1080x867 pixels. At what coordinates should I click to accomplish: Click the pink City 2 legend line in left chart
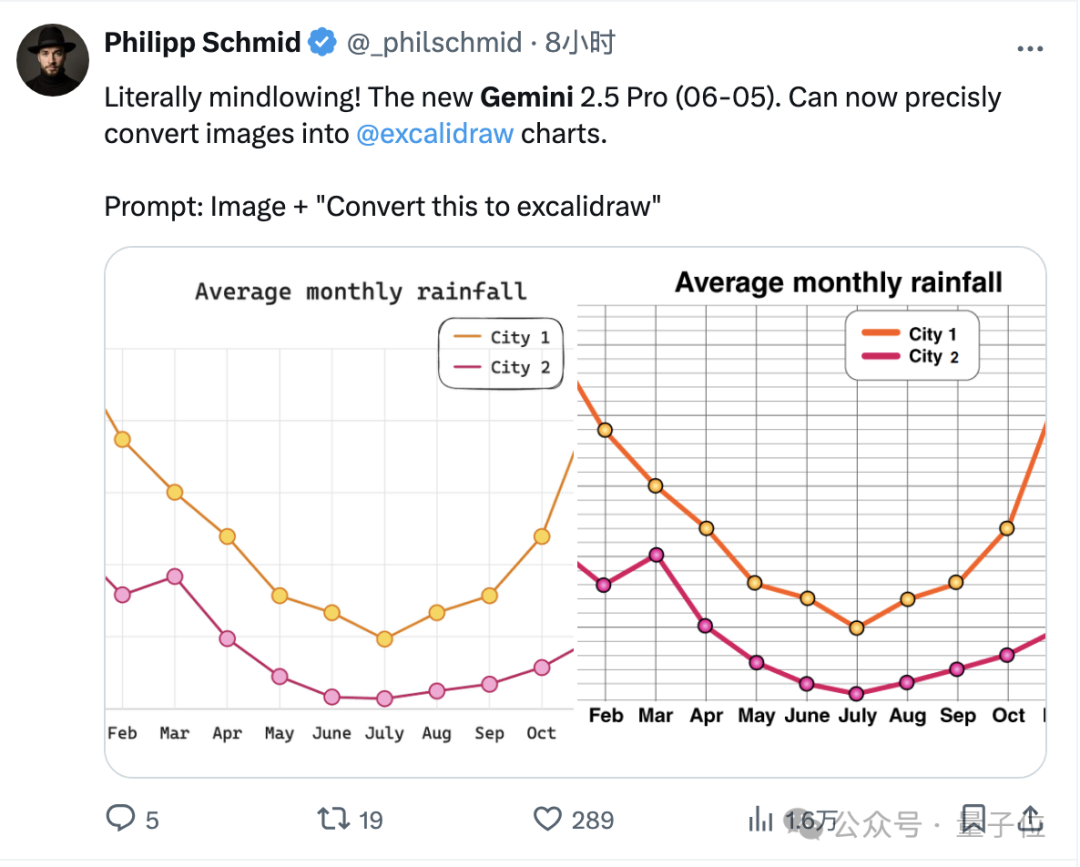(469, 367)
